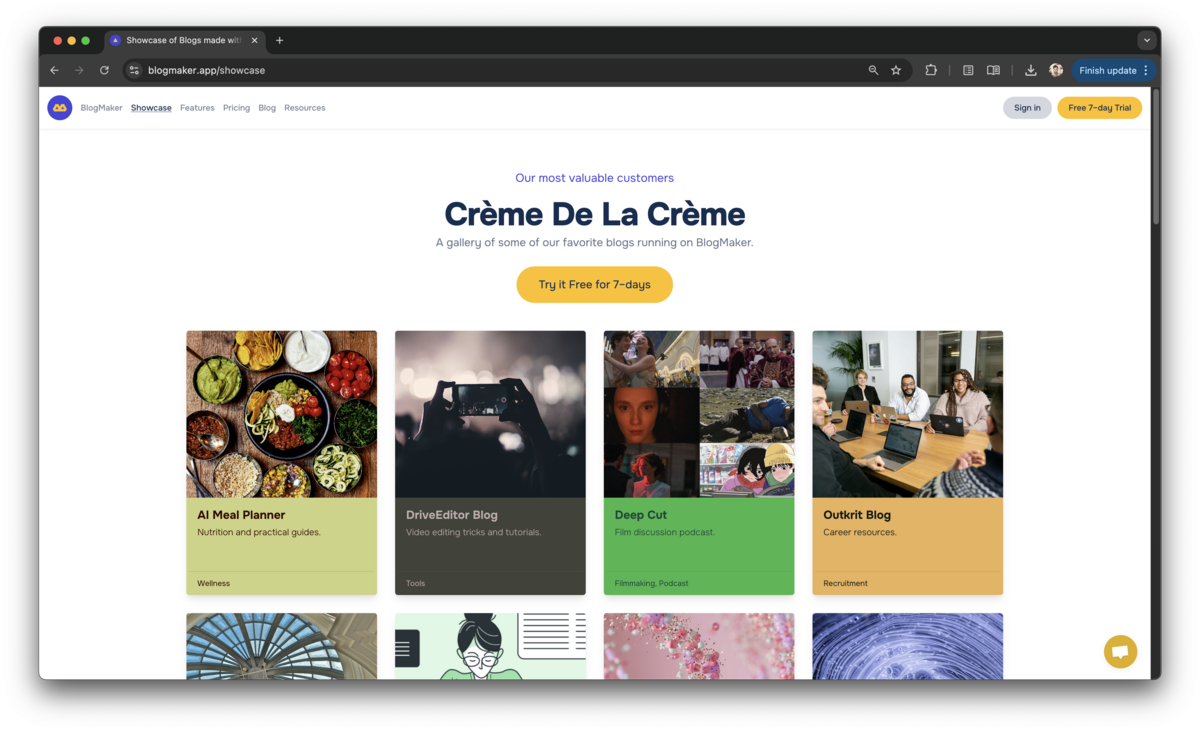Go back to the previous page
Screen dimensions: 1200x731
54,71
